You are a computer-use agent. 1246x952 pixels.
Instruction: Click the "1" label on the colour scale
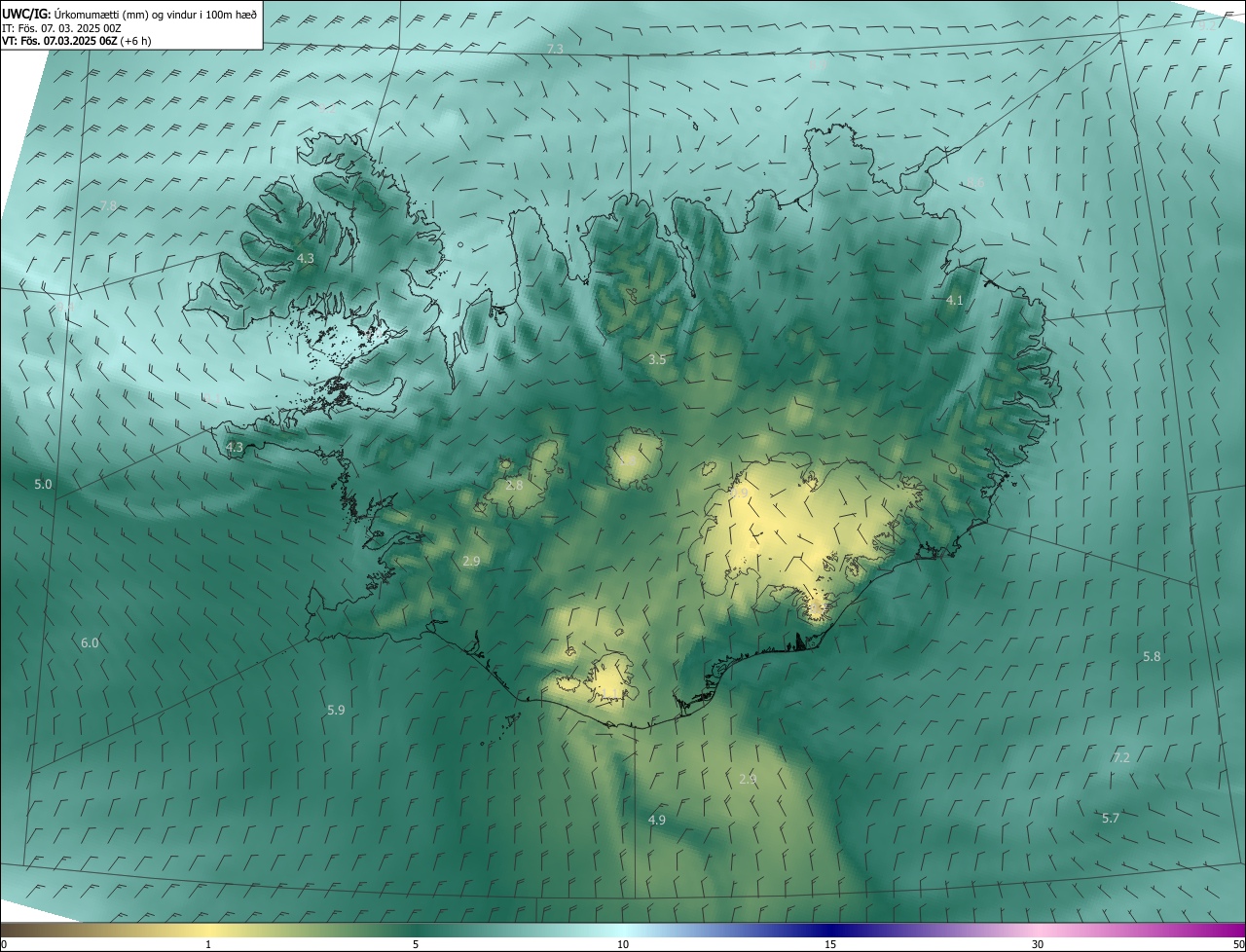coord(208,945)
